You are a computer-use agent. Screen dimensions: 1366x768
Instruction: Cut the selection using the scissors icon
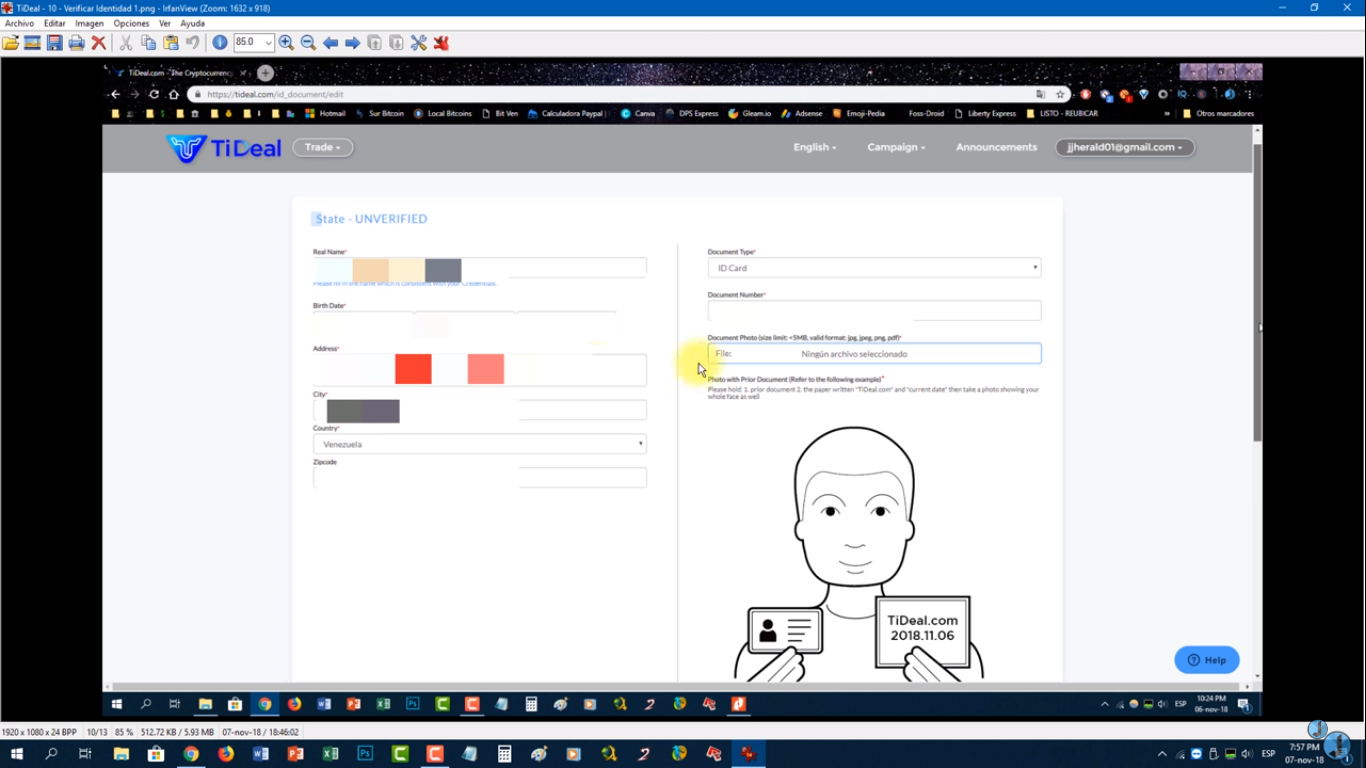pyautogui.click(x=126, y=43)
